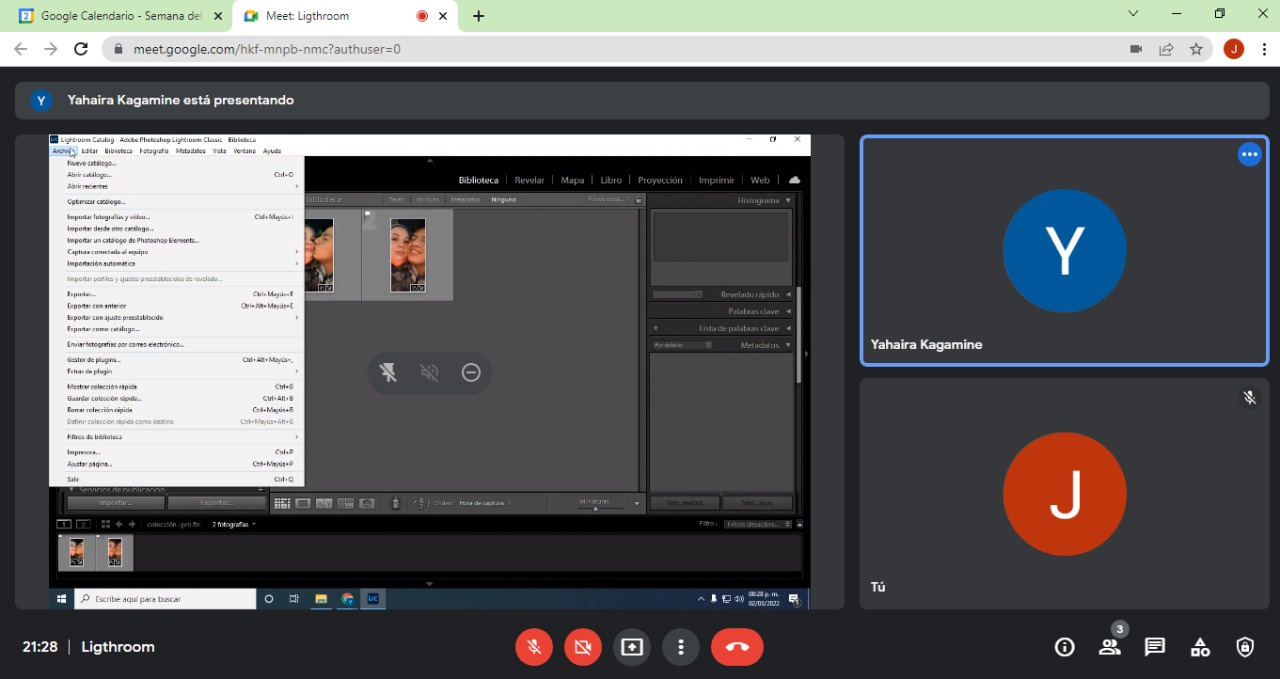Bookmark this page with the star icon
This screenshot has width=1280, height=679.
1196,49
